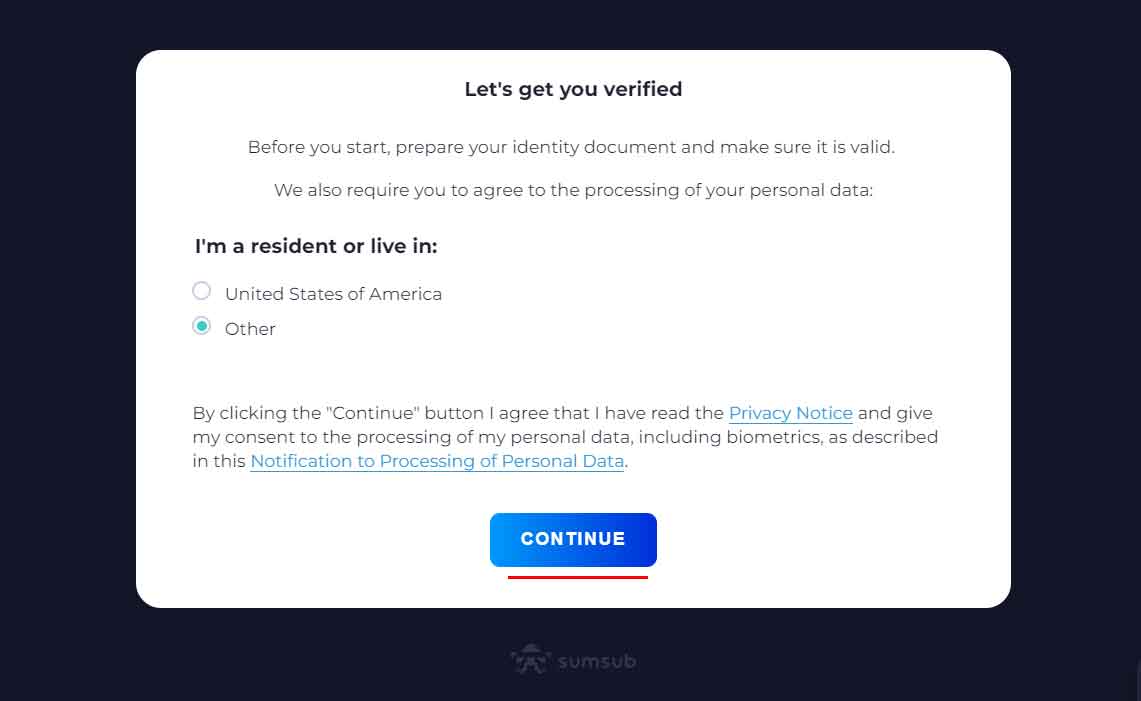Click the "I'm a resident or live in:" heading
The height and width of the screenshot is (701, 1141).
316,246
